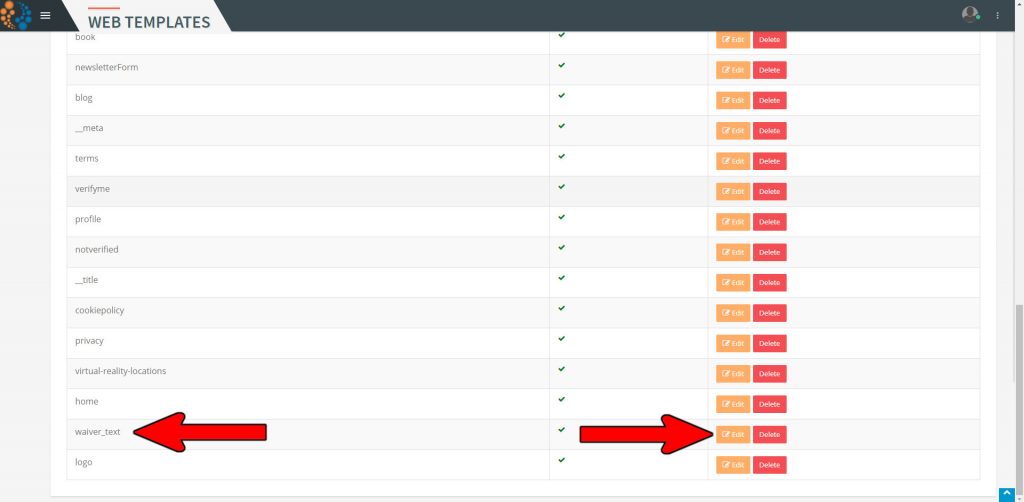Click the green checkmark in cookiepolicy row

[562, 307]
